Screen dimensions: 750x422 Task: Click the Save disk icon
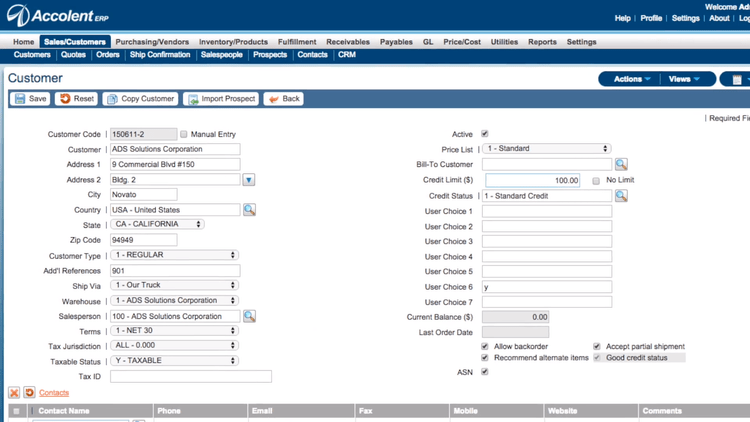[20, 99]
